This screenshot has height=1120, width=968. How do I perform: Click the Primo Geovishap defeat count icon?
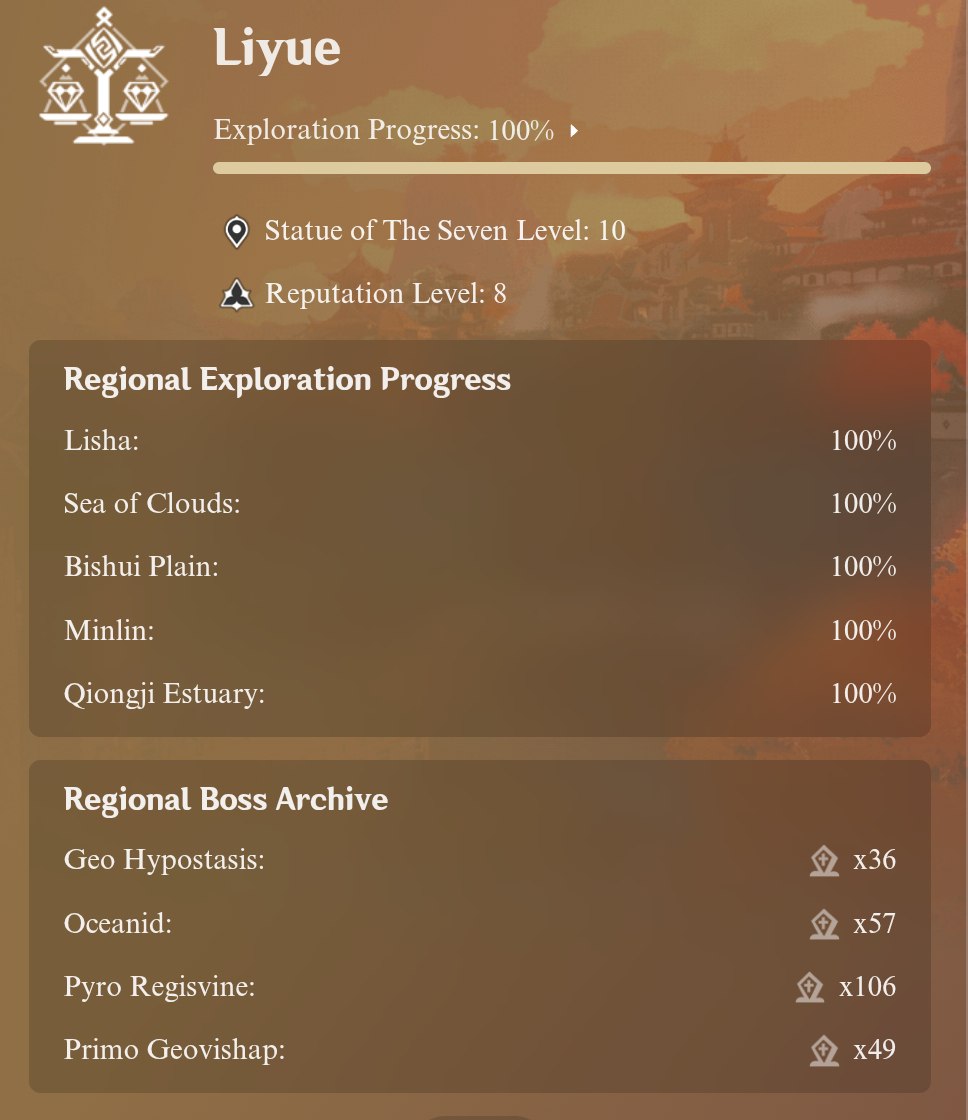pos(824,1051)
